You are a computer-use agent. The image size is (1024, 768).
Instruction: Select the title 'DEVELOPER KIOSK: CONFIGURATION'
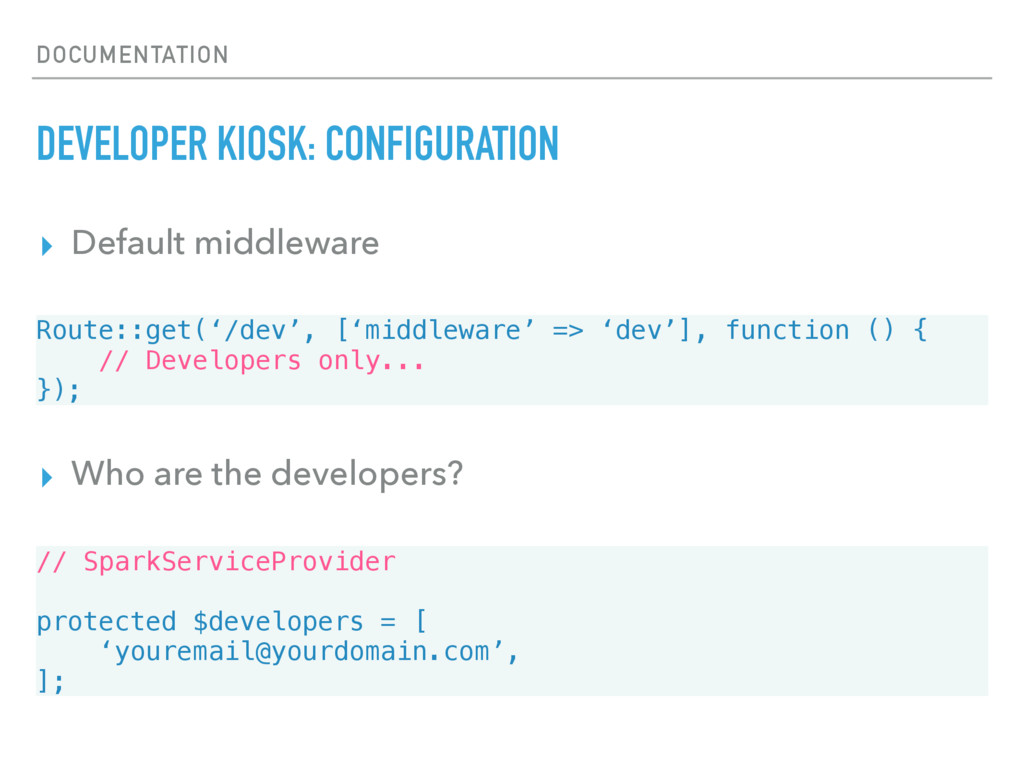tap(298, 144)
